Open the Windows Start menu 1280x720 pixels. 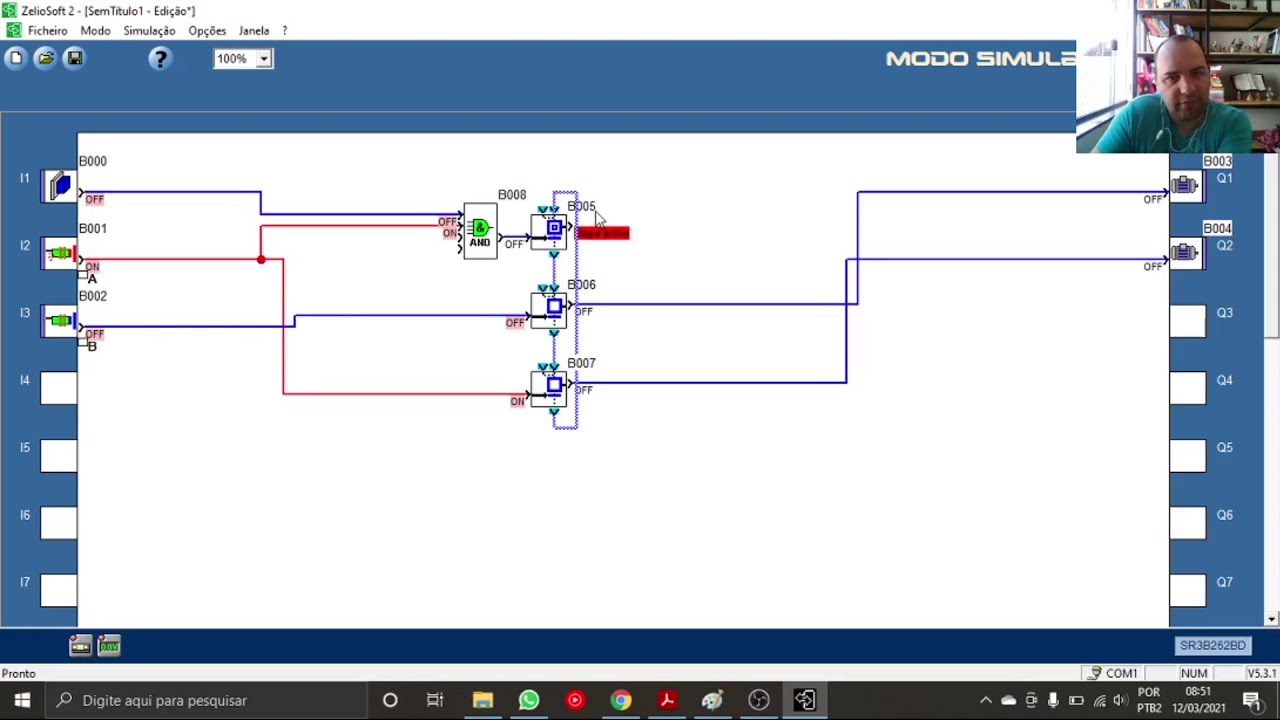tap(22, 700)
